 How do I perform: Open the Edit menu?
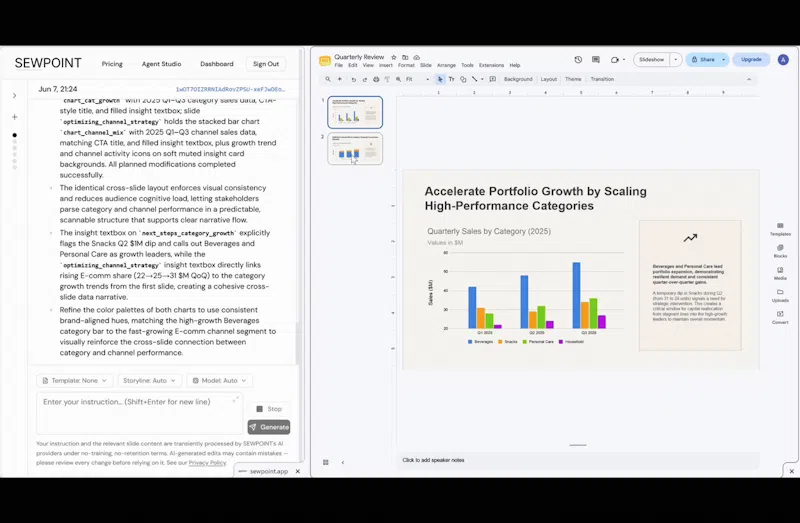click(353, 65)
